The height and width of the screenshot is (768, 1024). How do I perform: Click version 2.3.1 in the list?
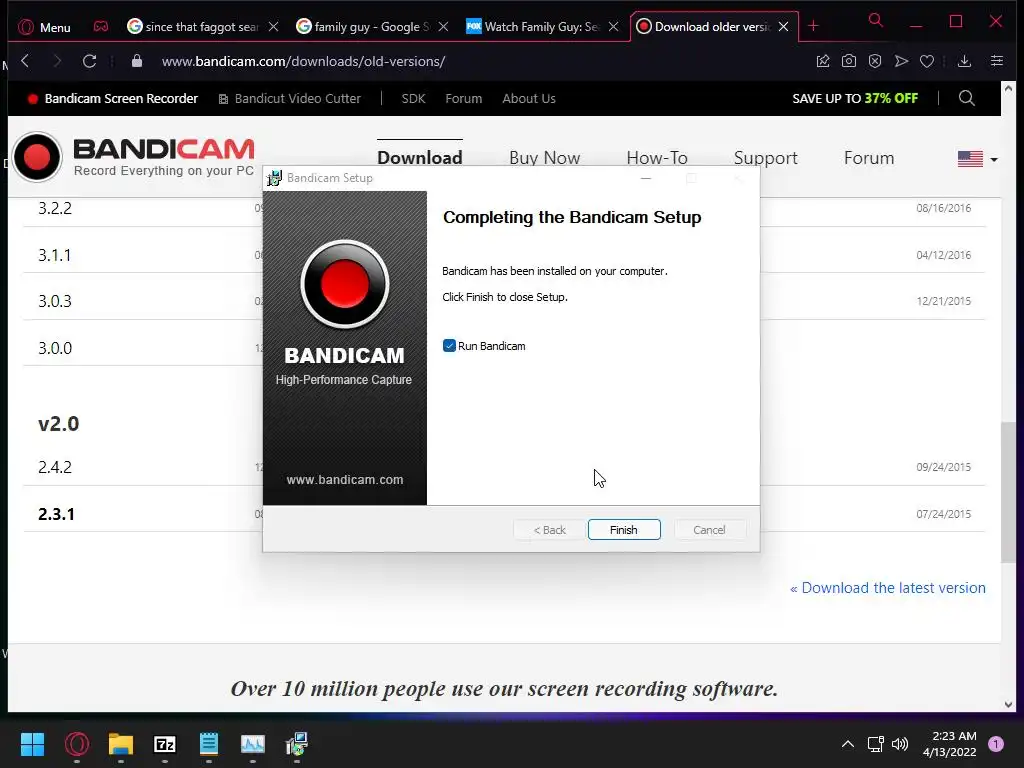(56, 515)
